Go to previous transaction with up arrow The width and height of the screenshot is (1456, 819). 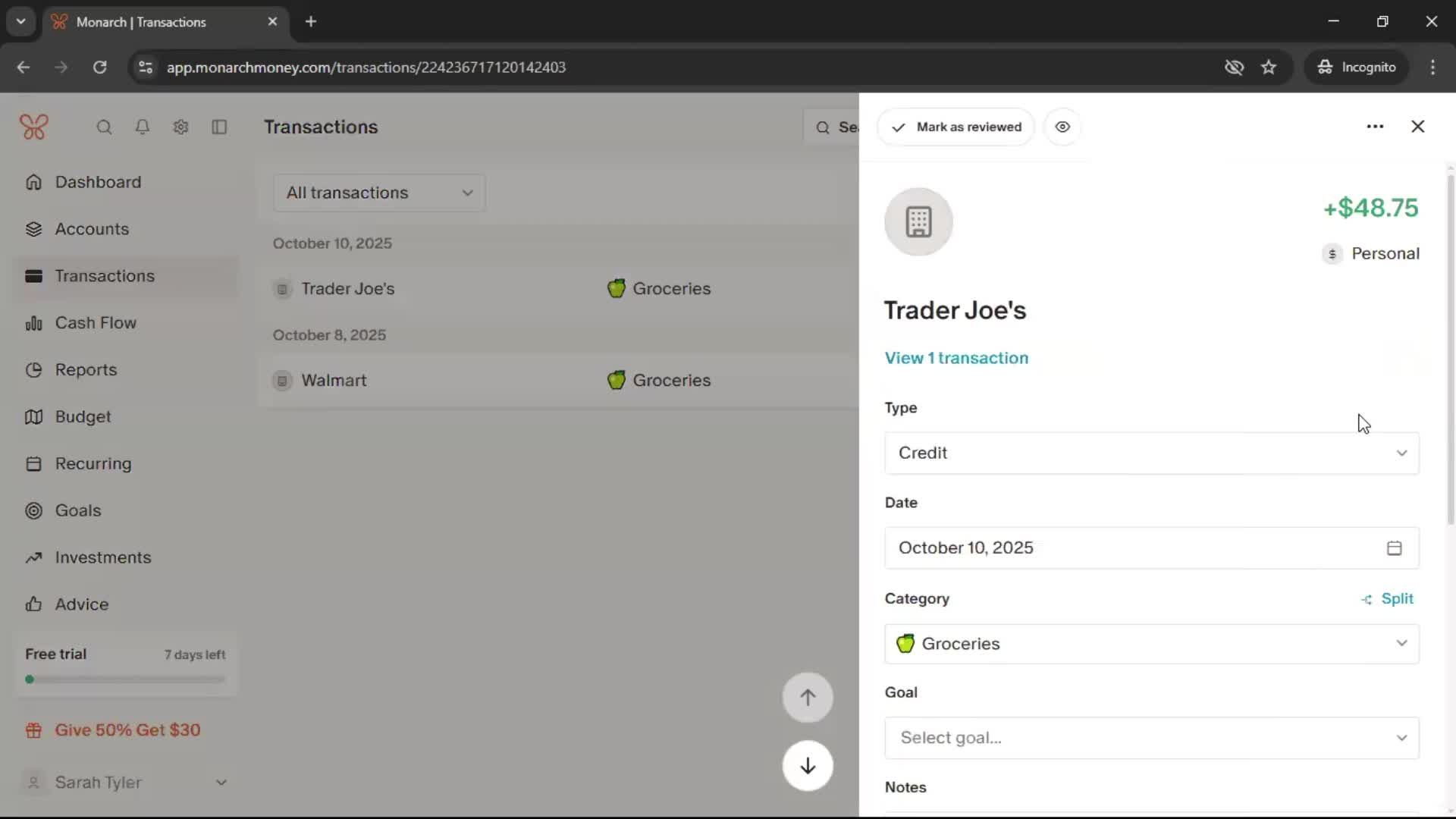pyautogui.click(x=808, y=698)
